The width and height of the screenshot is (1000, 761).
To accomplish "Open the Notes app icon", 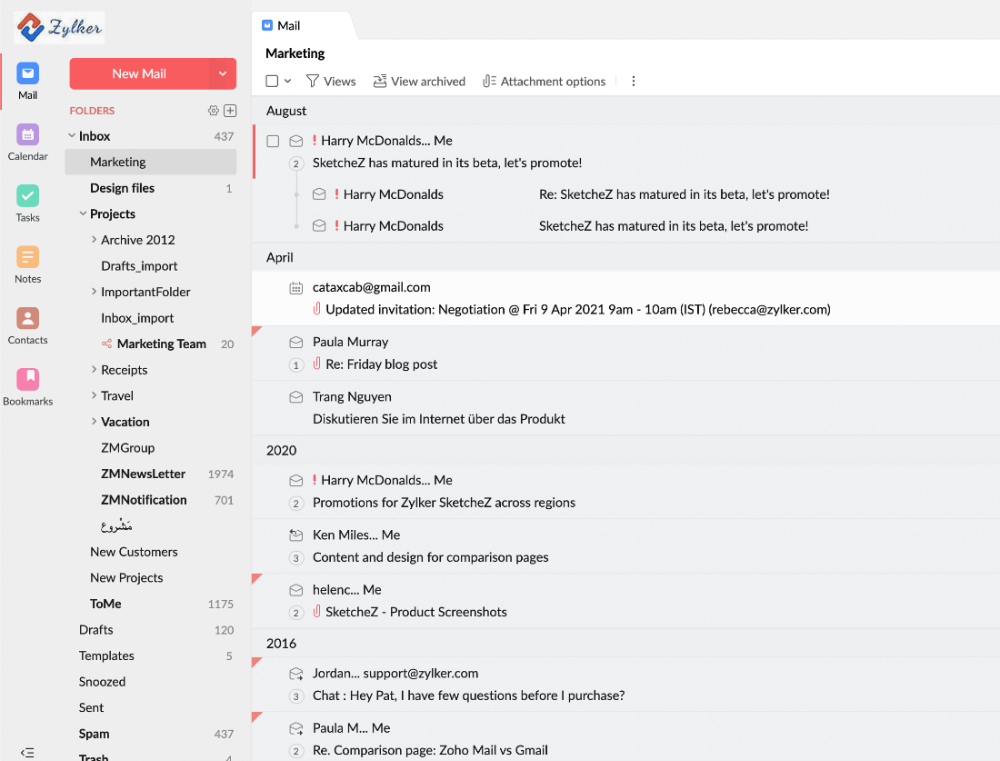I will (x=28, y=257).
